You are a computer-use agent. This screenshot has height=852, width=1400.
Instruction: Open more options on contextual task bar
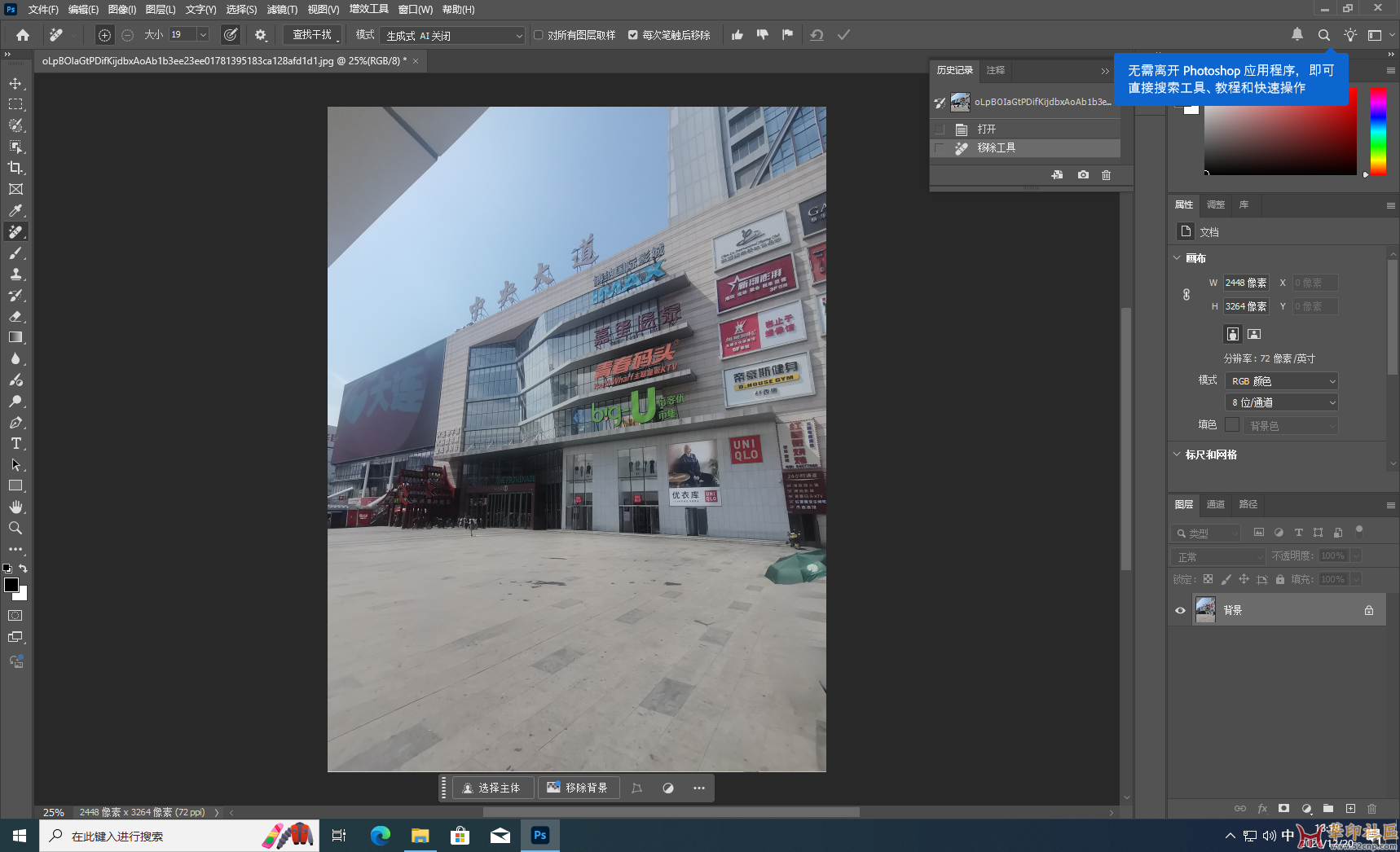[699, 788]
